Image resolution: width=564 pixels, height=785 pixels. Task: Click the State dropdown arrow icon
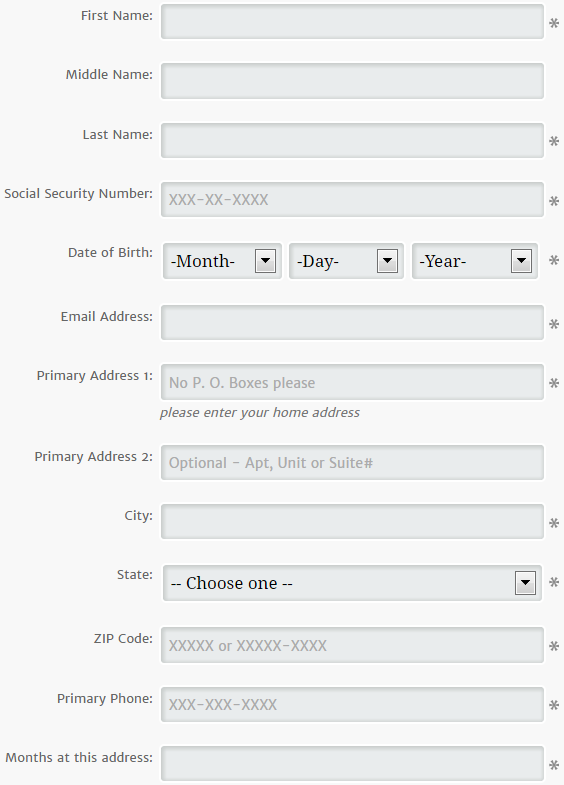525,583
